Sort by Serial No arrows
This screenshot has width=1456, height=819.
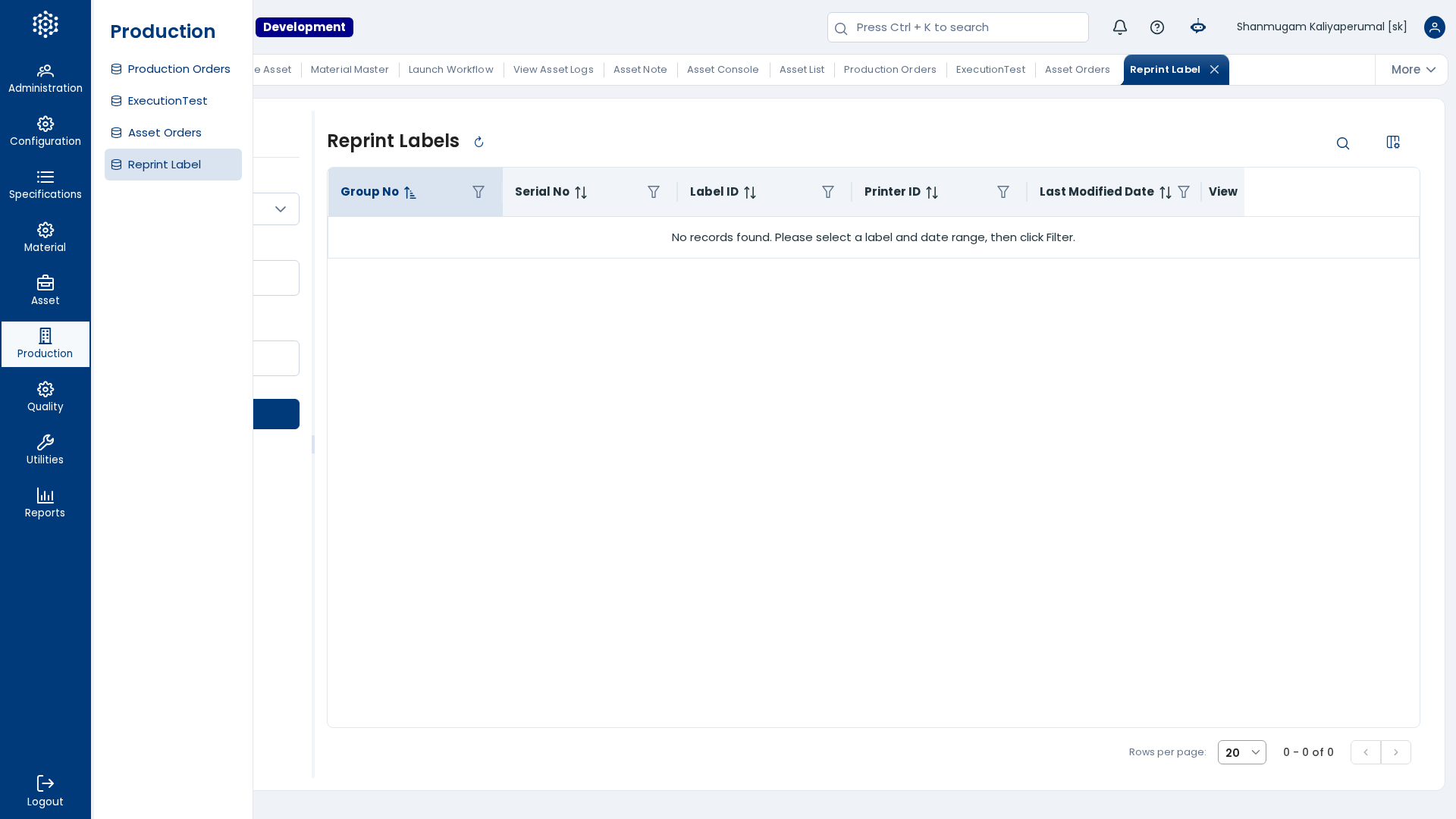click(581, 193)
